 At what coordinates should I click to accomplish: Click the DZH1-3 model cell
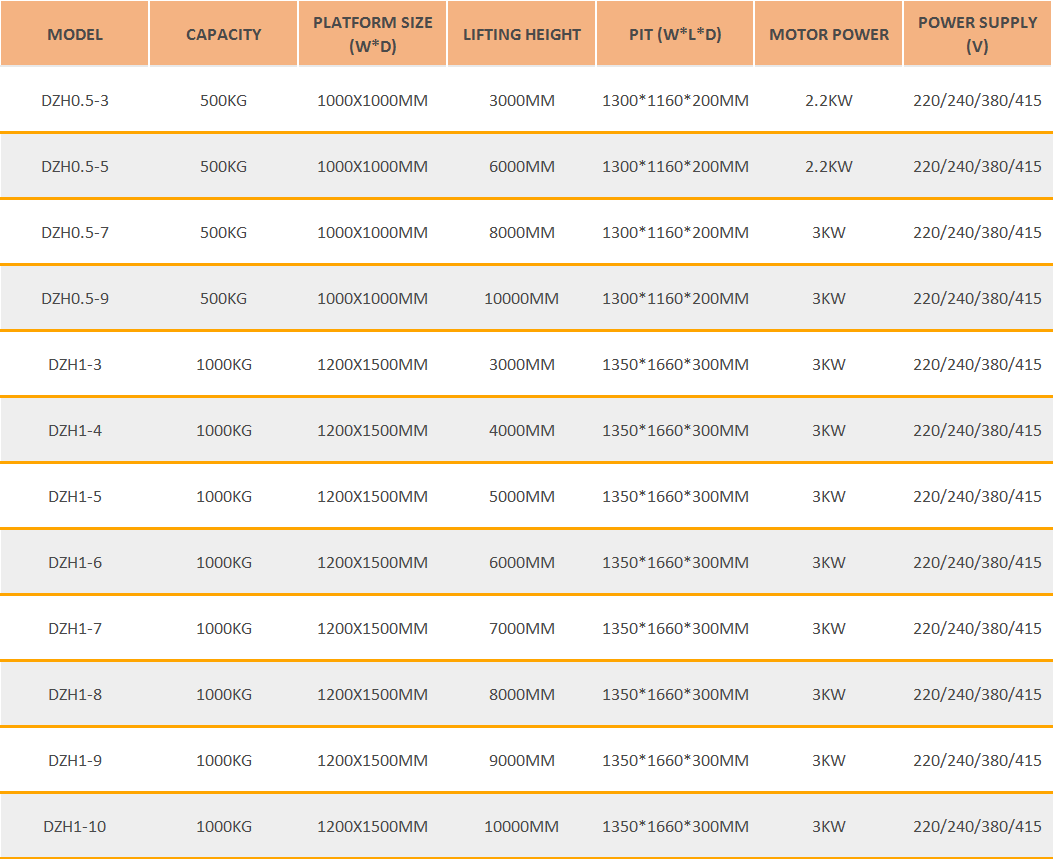[x=75, y=364]
